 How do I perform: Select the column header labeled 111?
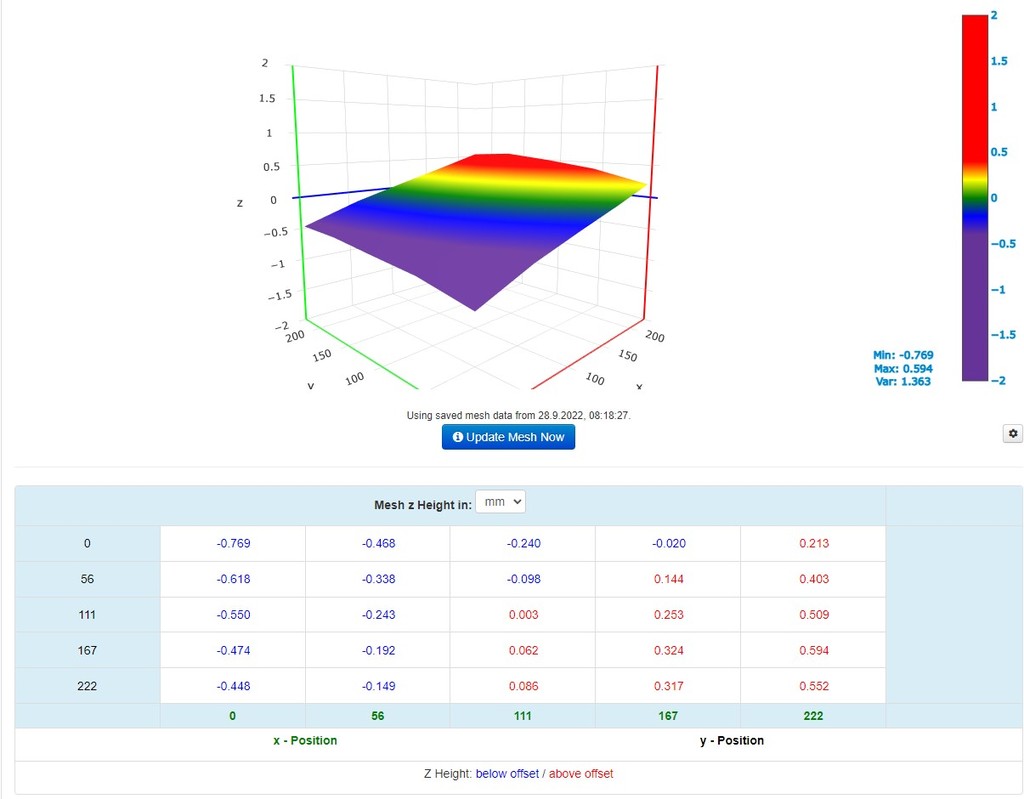point(521,715)
